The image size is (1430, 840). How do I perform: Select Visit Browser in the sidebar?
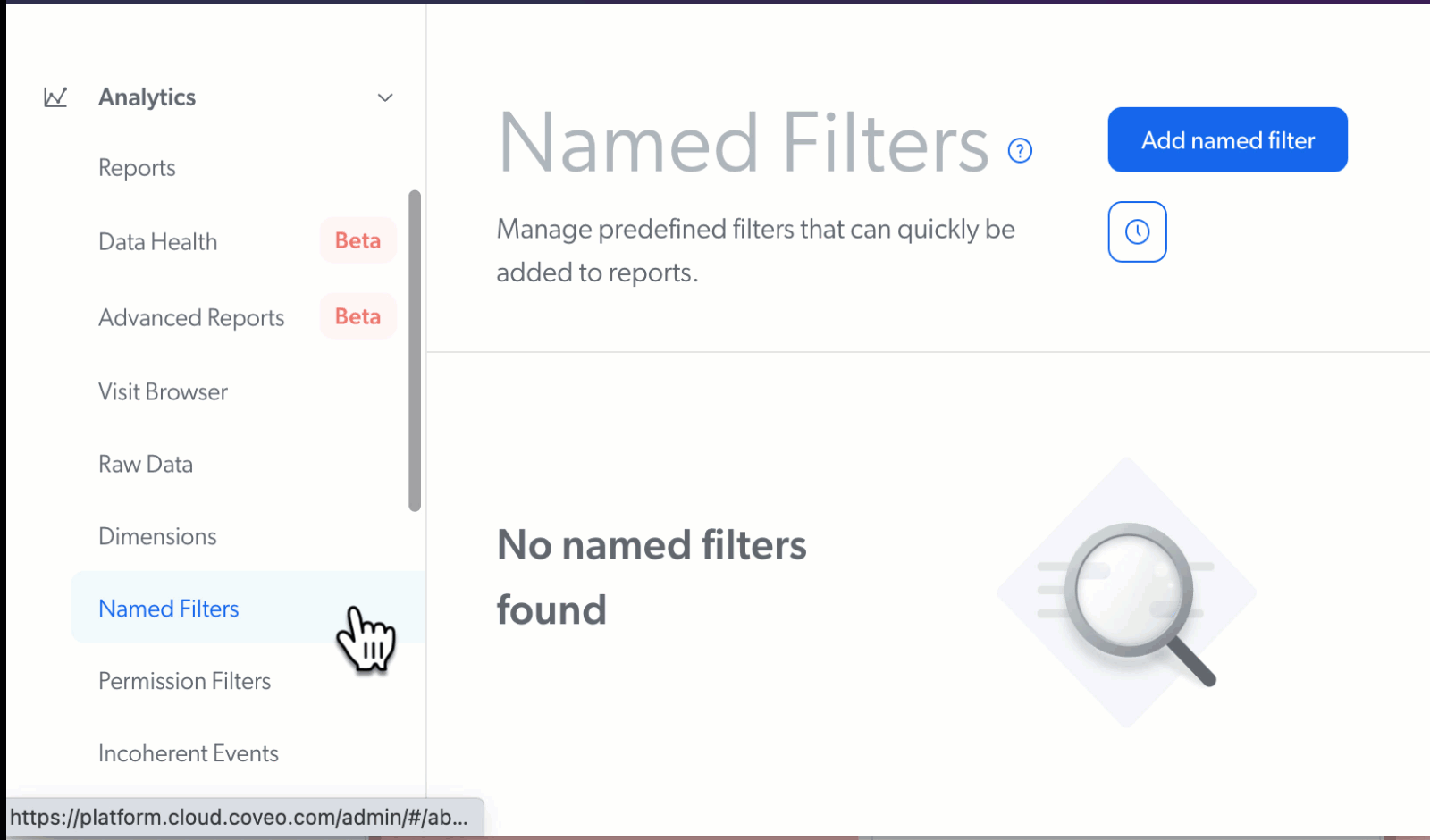[163, 392]
